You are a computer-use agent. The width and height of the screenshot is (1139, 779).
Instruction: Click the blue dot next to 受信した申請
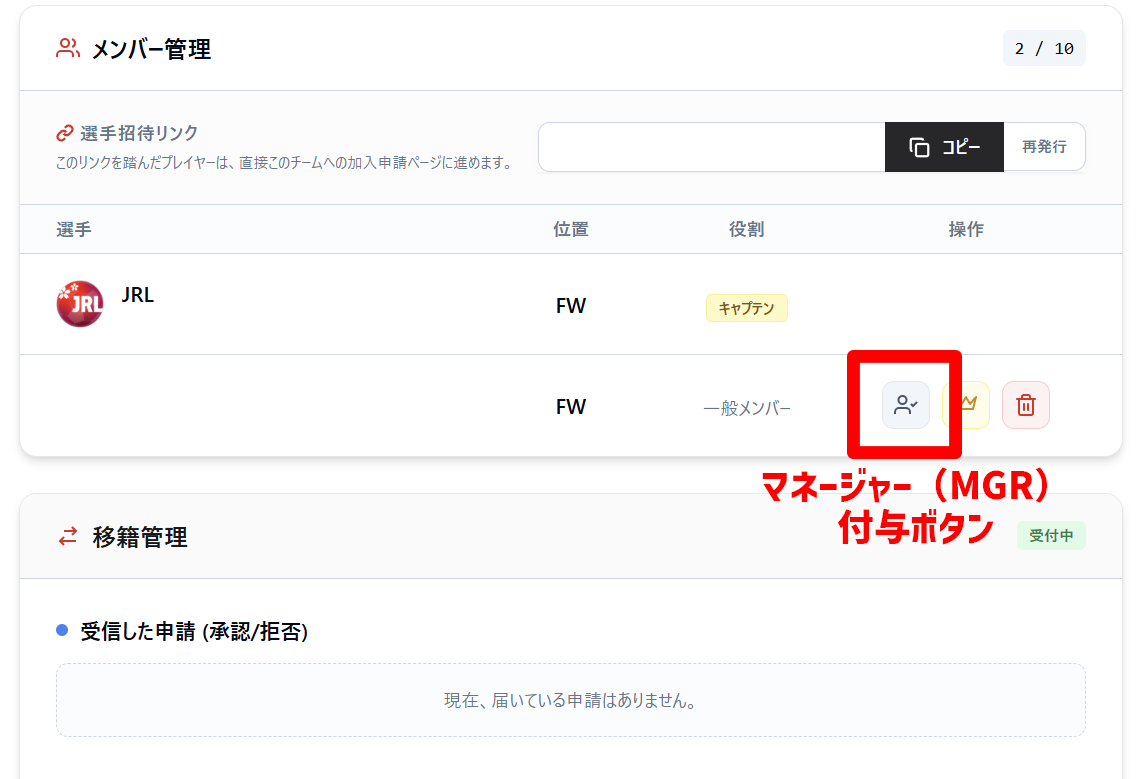62,631
